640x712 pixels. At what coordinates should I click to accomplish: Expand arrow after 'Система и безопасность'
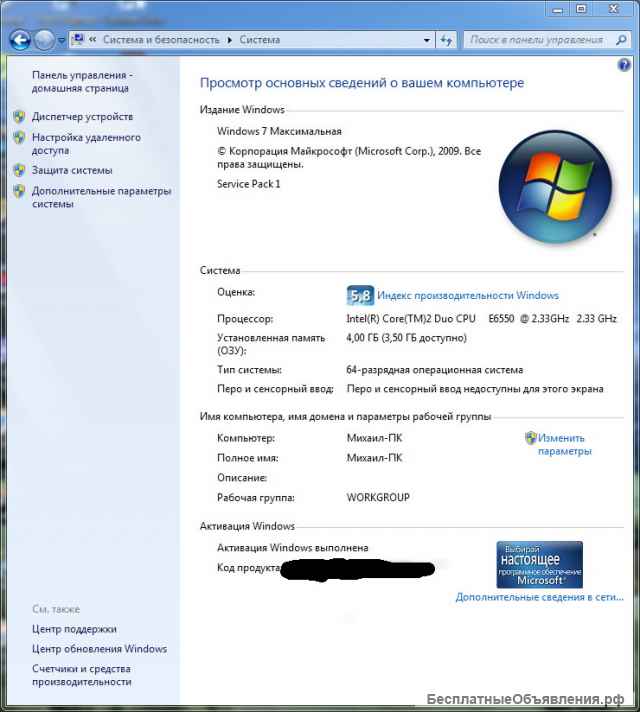click(x=229, y=40)
